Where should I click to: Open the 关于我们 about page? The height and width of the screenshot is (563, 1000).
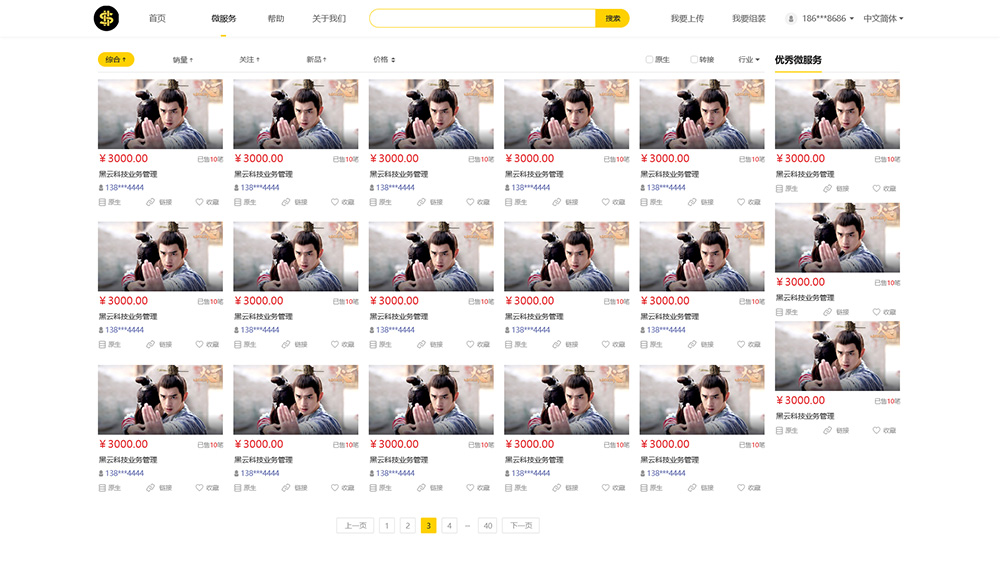click(329, 18)
